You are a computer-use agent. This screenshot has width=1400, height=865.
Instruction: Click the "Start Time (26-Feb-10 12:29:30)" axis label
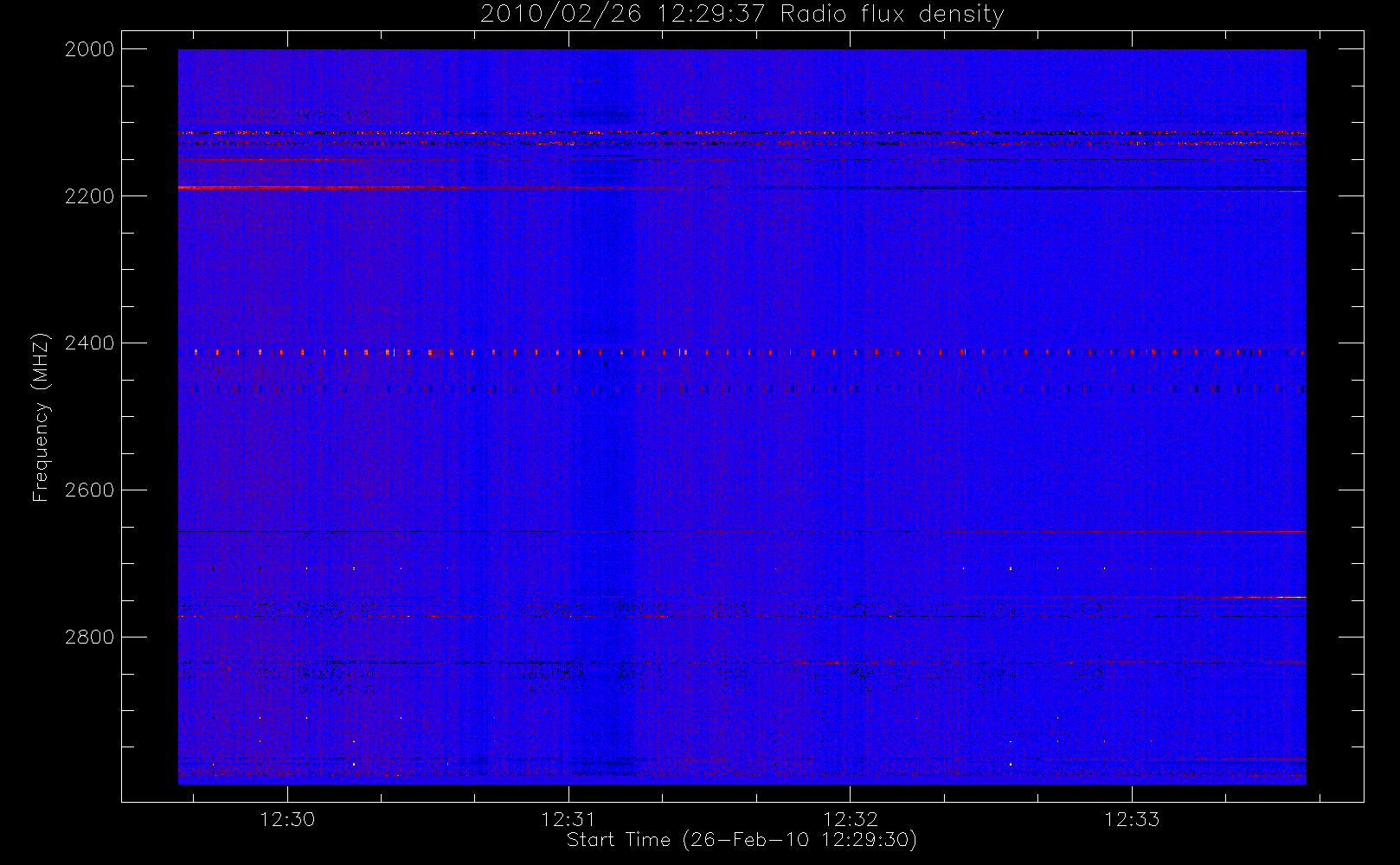tap(742, 840)
